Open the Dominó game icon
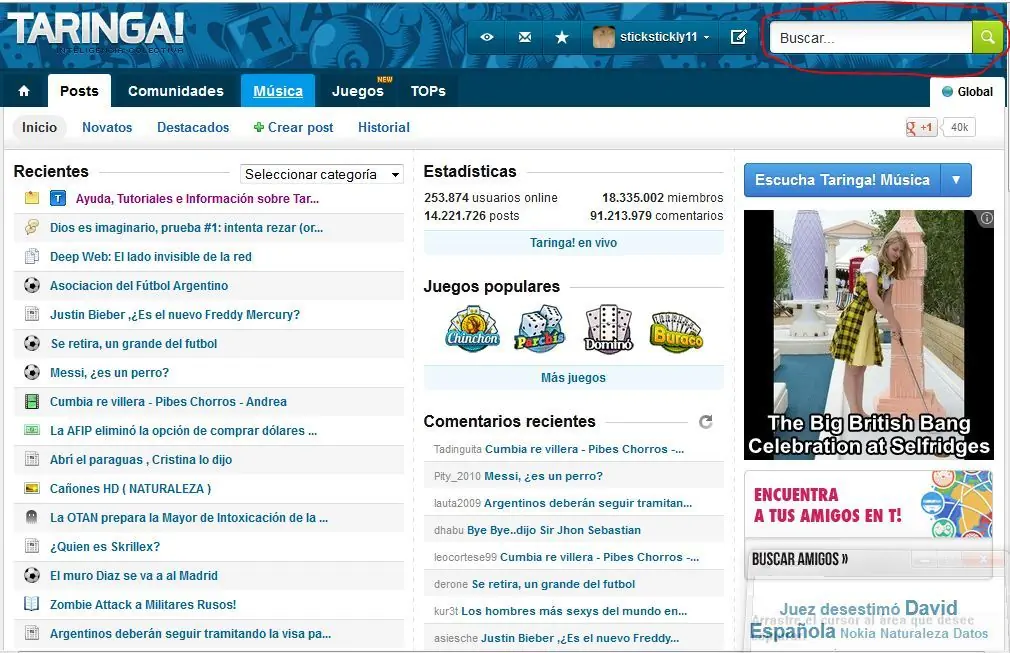Viewport: 1010px width, 653px height. (609, 329)
